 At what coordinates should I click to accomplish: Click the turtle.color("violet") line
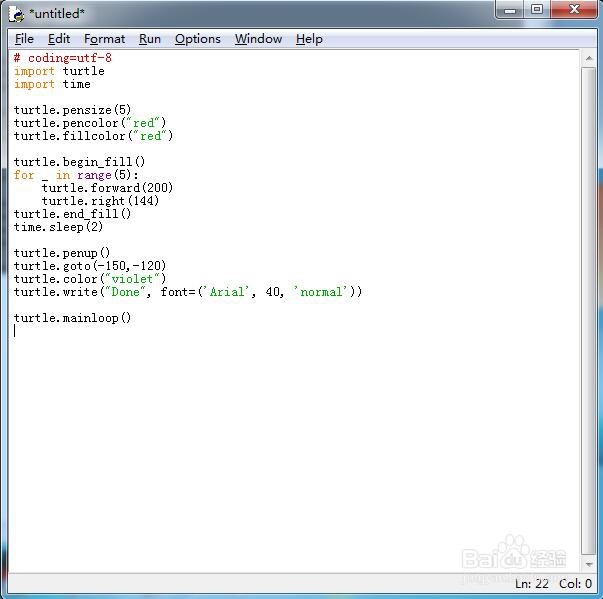point(90,279)
